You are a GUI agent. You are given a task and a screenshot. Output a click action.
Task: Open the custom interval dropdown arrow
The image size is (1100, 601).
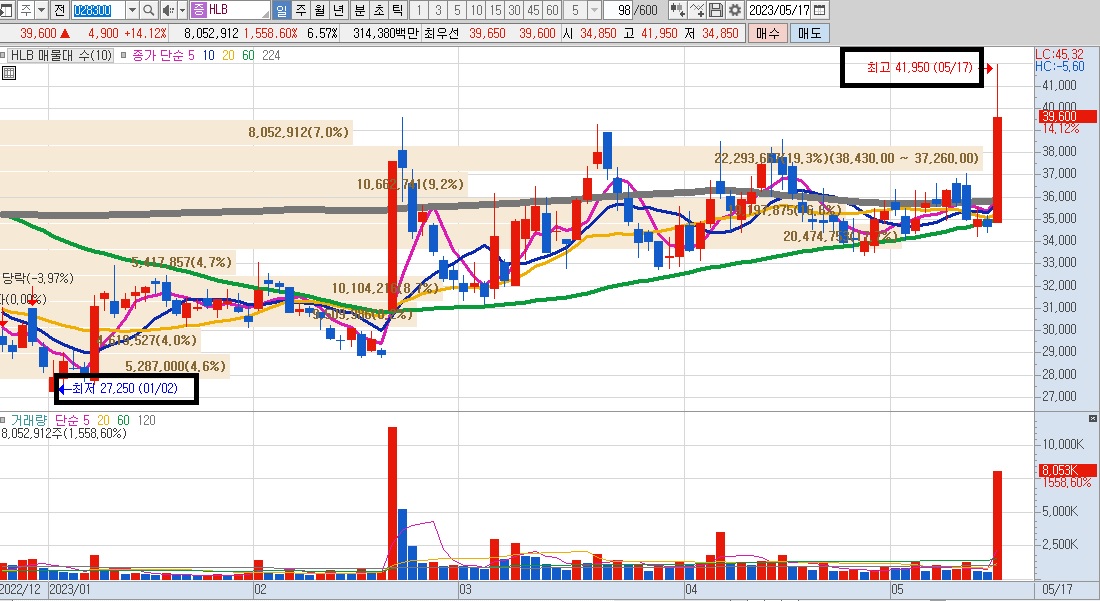(x=594, y=10)
